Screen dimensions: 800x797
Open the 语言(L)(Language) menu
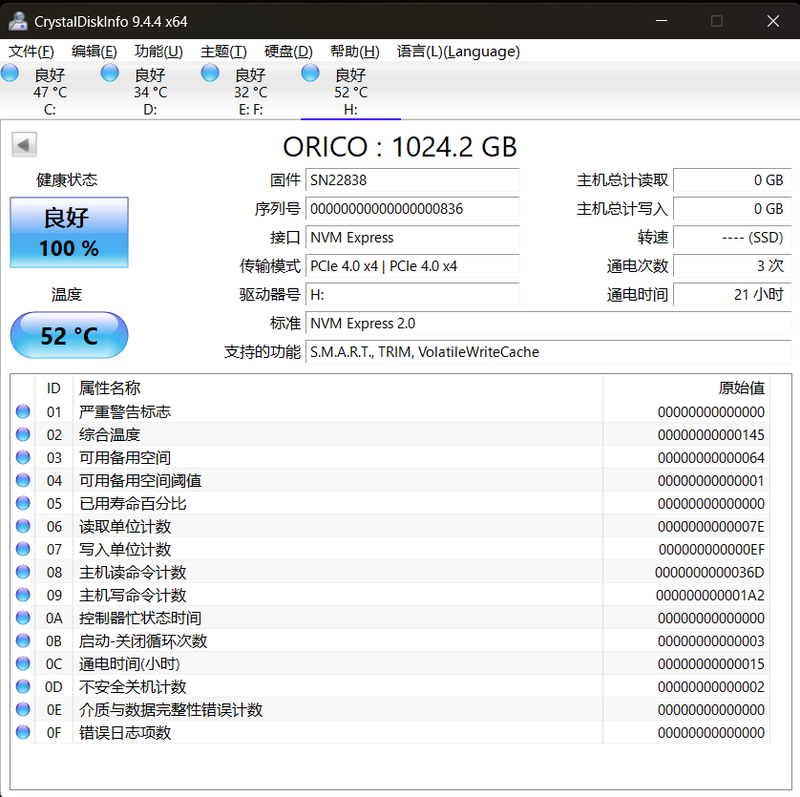pos(458,52)
